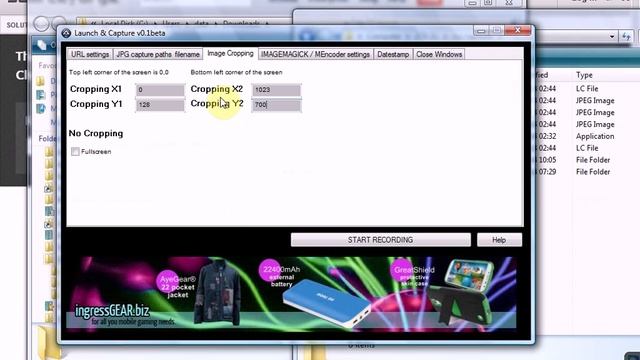Click the Cropping Y2 input field
The width and height of the screenshot is (640, 360).
coord(276,105)
